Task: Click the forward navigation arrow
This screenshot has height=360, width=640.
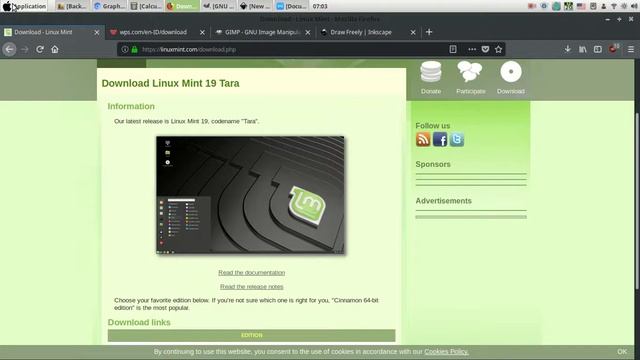Action: (x=24, y=49)
